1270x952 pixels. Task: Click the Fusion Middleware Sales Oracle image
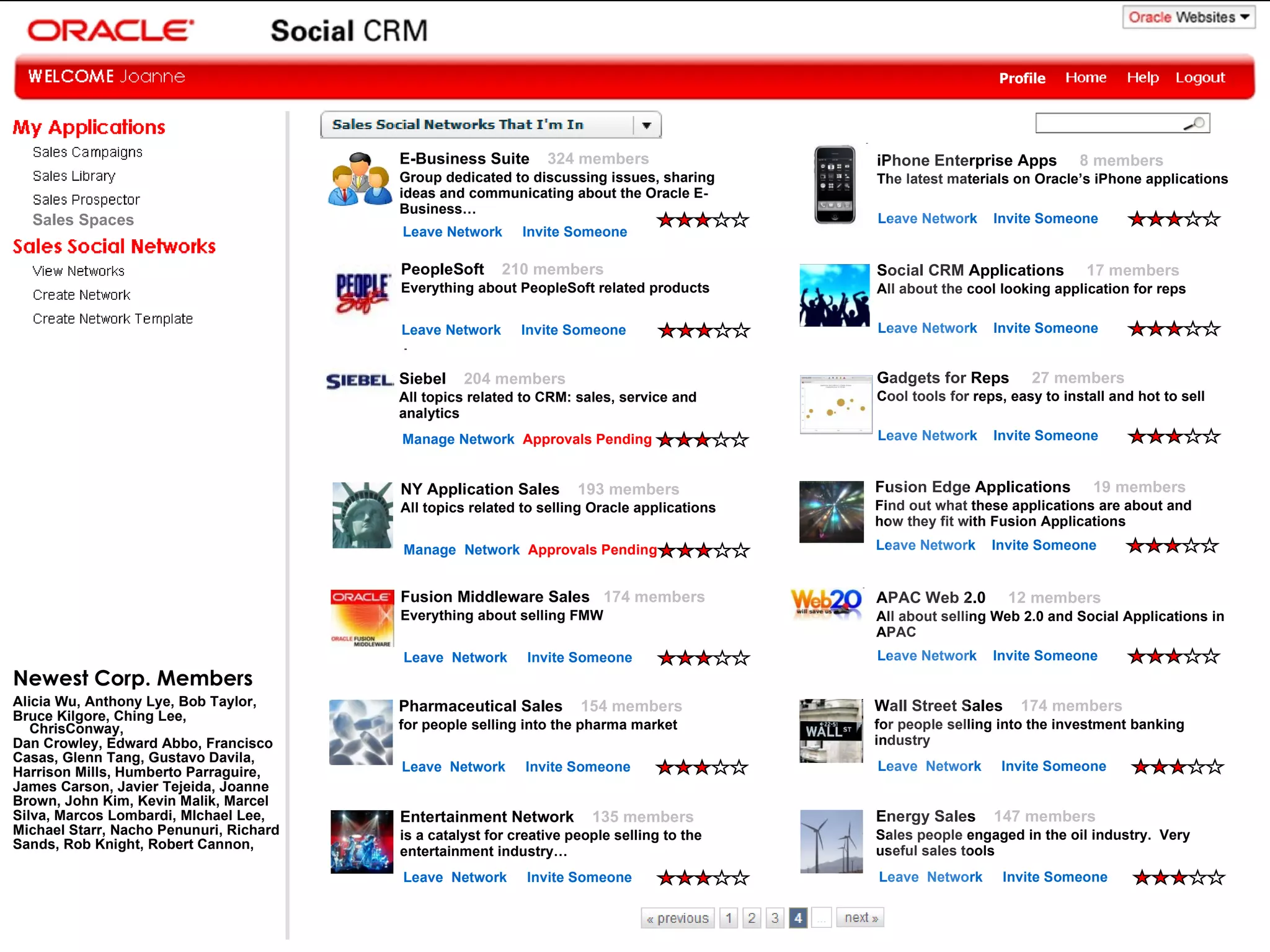click(x=362, y=618)
